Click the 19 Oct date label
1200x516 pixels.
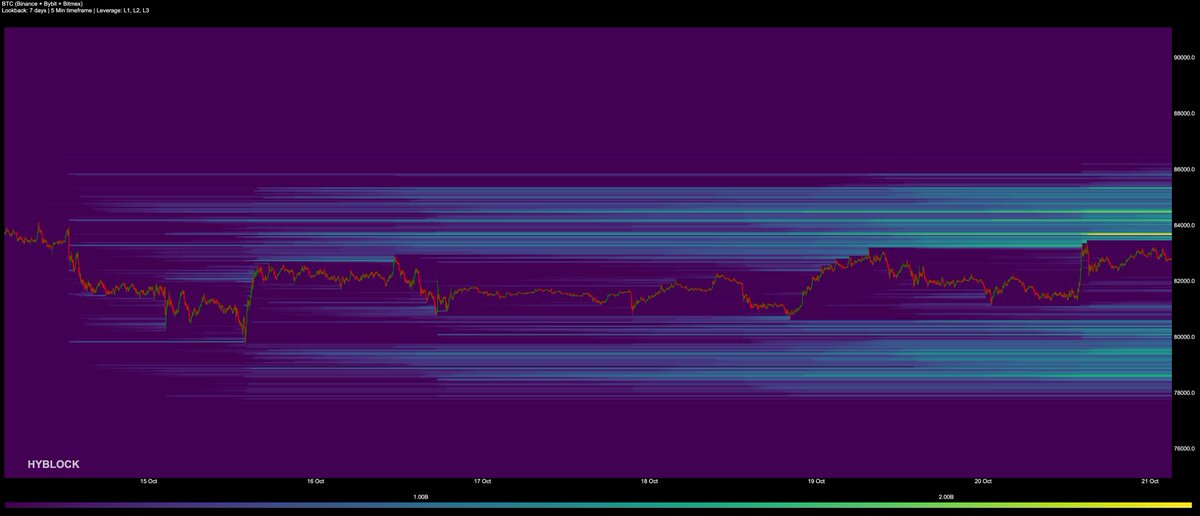[816, 482]
